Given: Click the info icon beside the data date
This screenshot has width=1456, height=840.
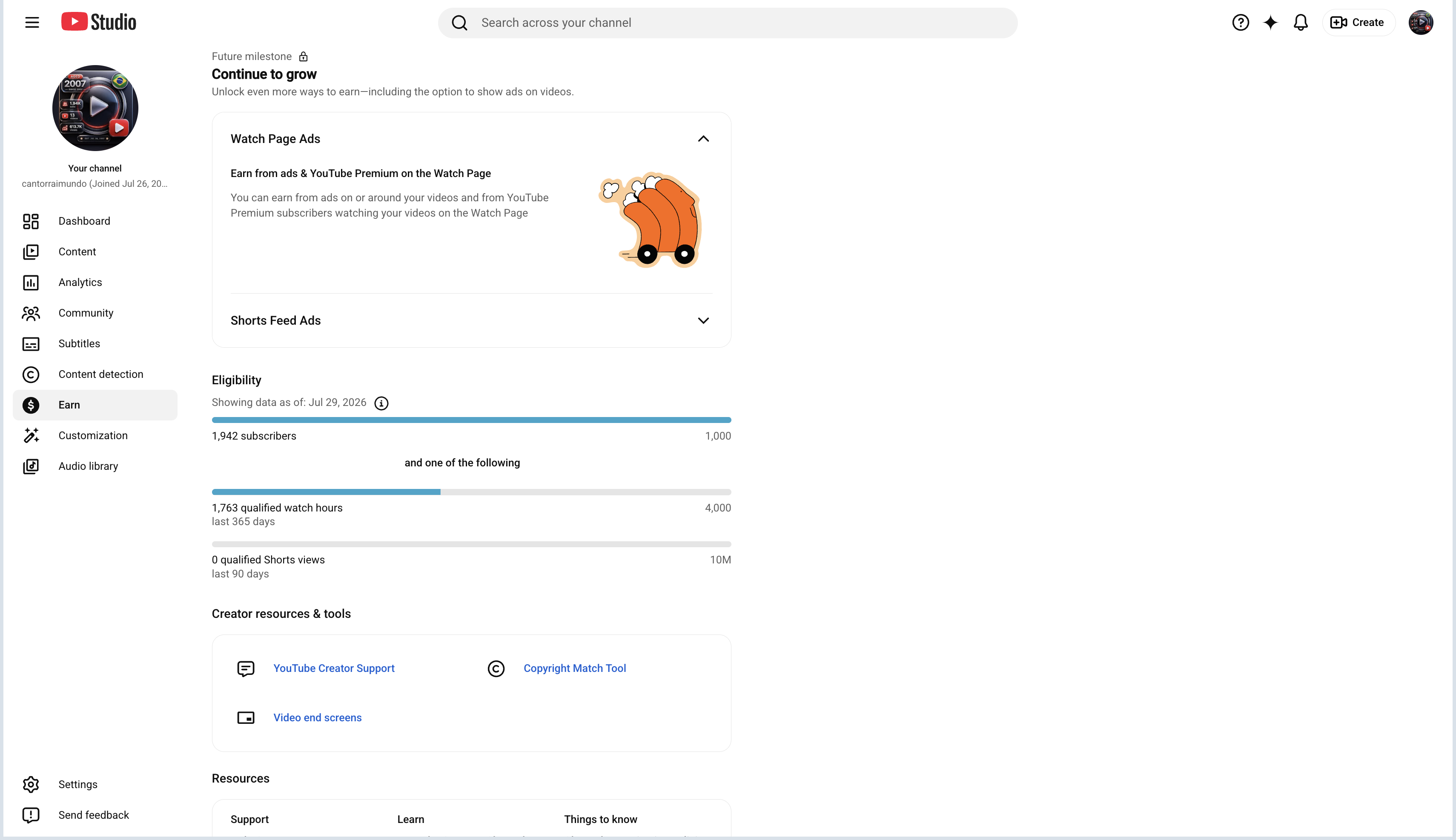Looking at the screenshot, I should pyautogui.click(x=381, y=403).
